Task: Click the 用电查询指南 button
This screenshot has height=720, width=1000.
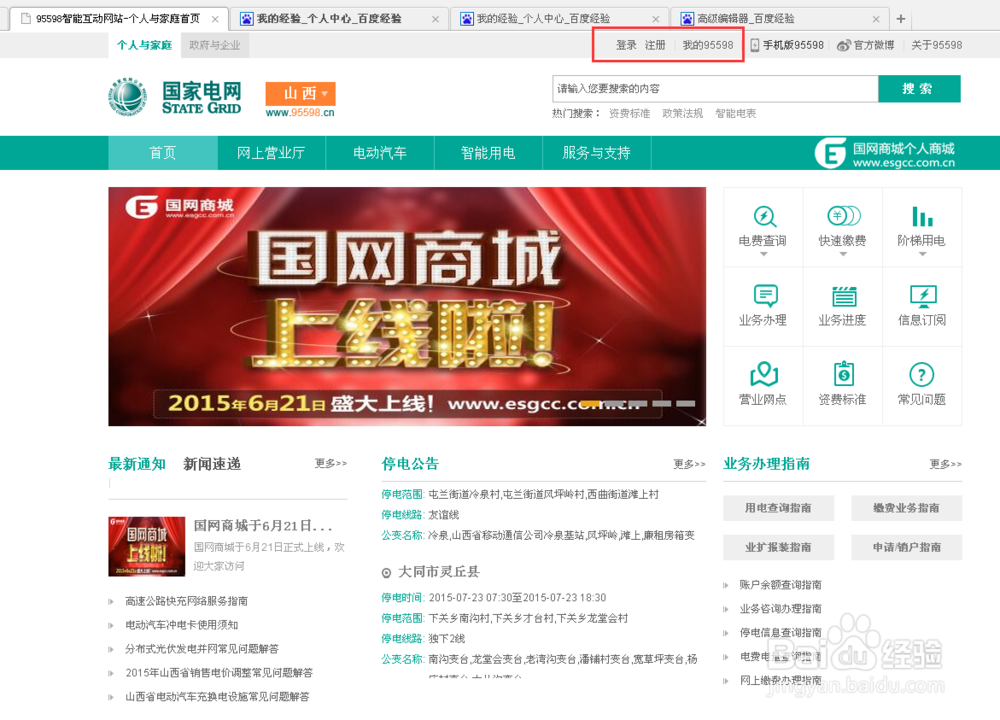Action: coord(778,508)
